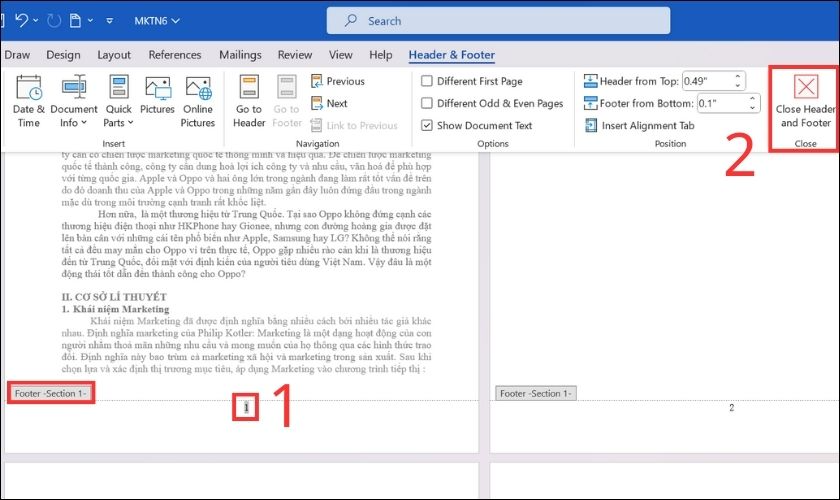The width and height of the screenshot is (840, 500).
Task: Insert Pictures from this device
Action: coord(158,95)
